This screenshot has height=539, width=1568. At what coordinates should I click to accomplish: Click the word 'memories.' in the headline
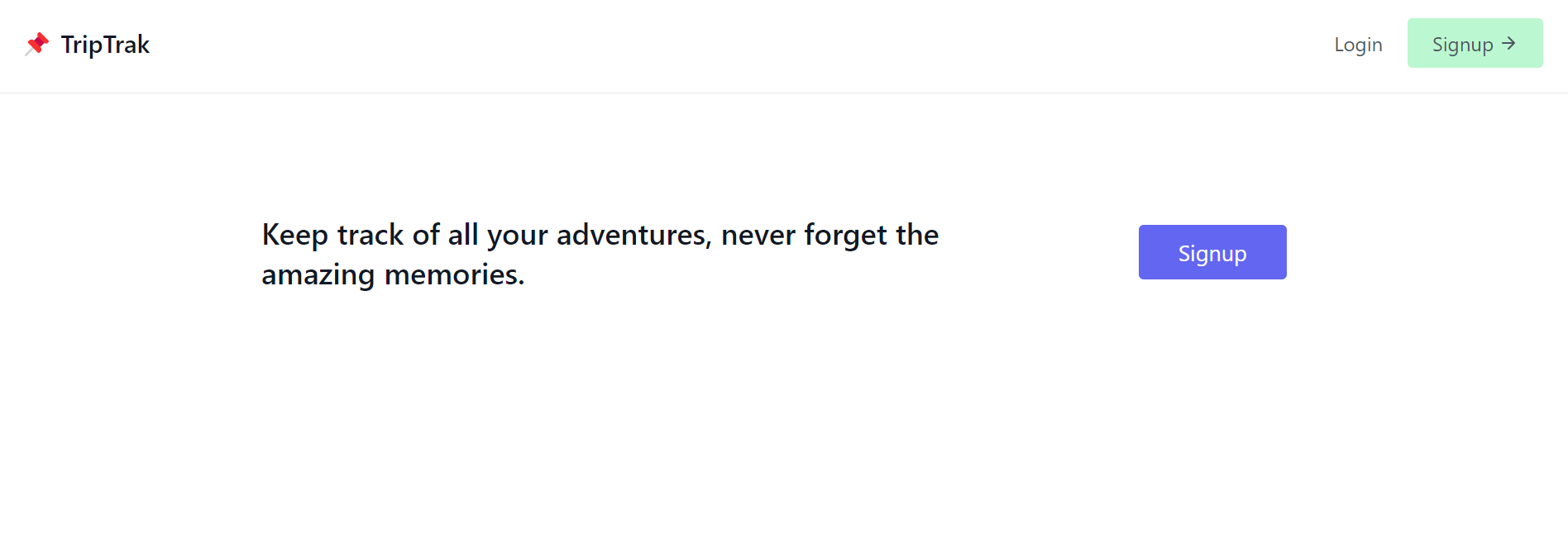[455, 274]
